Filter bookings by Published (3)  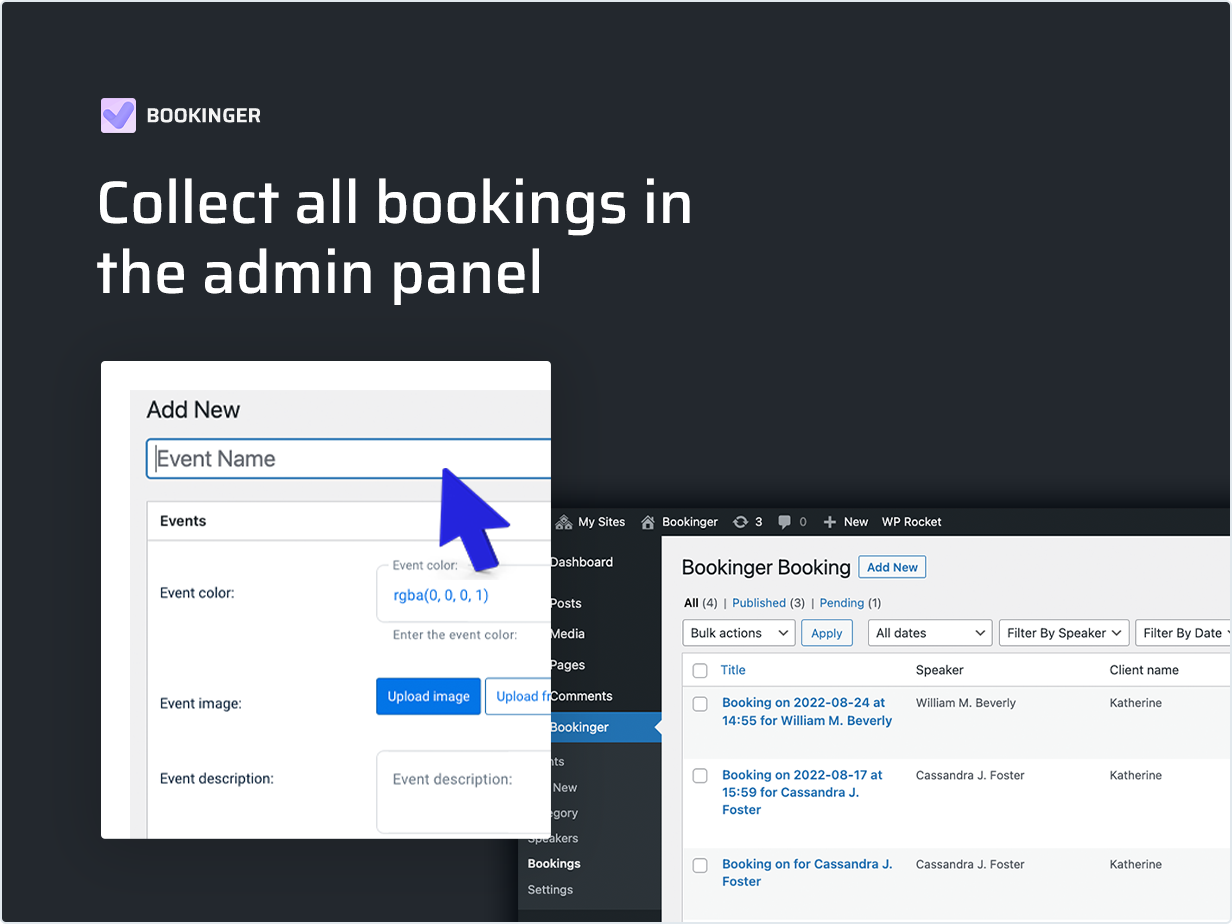coord(768,603)
